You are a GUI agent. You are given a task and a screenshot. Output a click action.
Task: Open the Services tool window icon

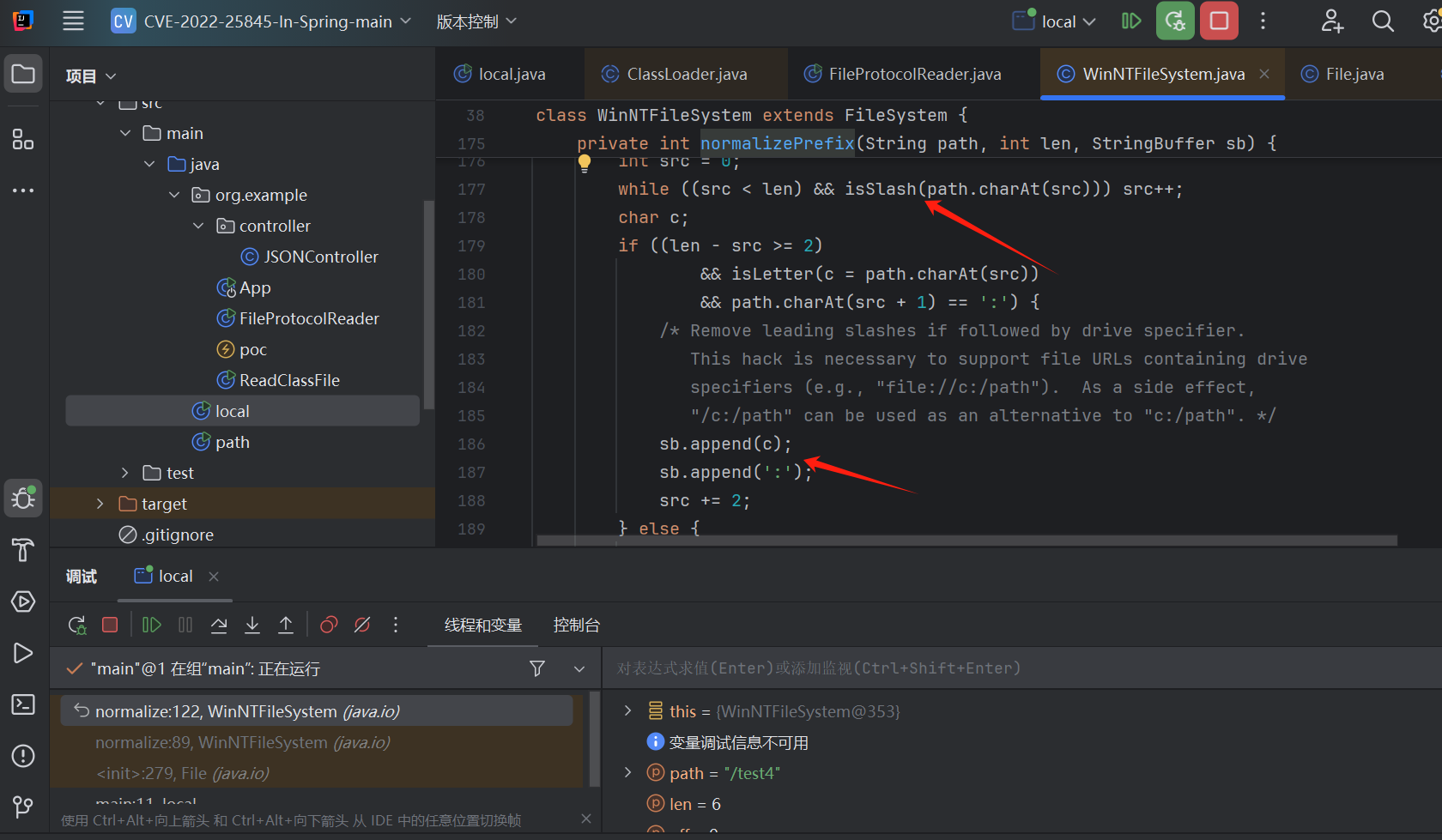coord(23,601)
